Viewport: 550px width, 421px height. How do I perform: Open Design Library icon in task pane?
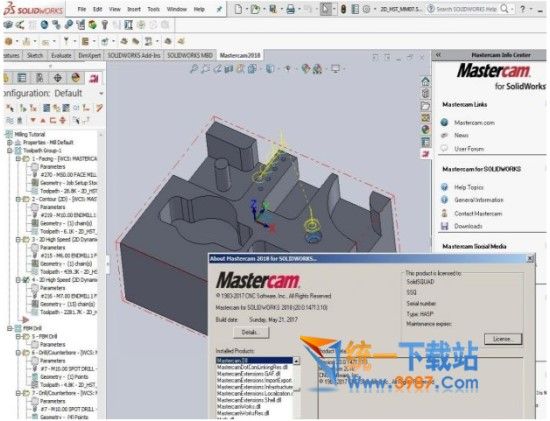pos(425,93)
